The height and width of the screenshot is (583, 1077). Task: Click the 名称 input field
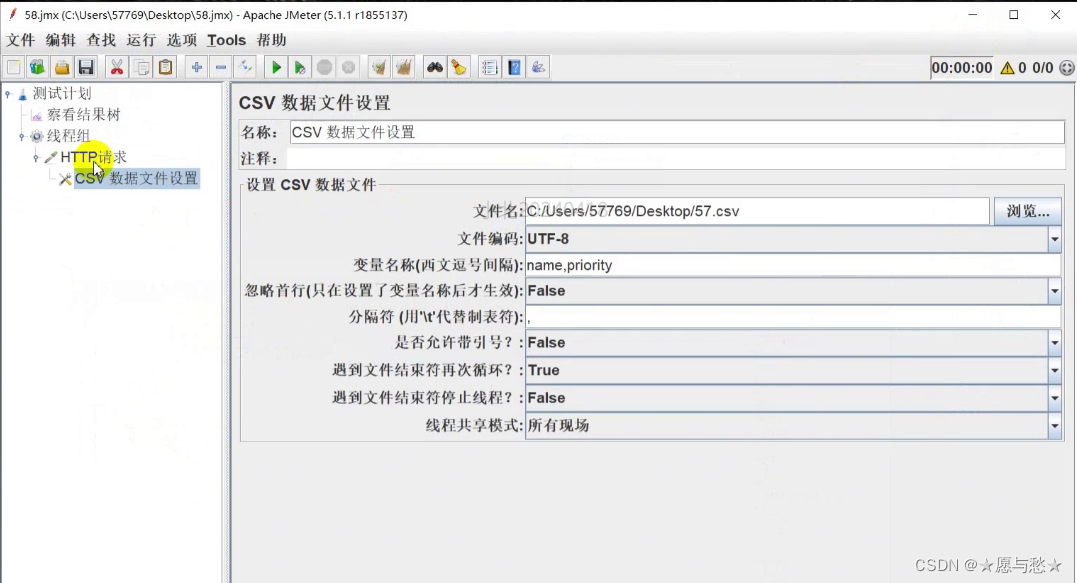[676, 133]
